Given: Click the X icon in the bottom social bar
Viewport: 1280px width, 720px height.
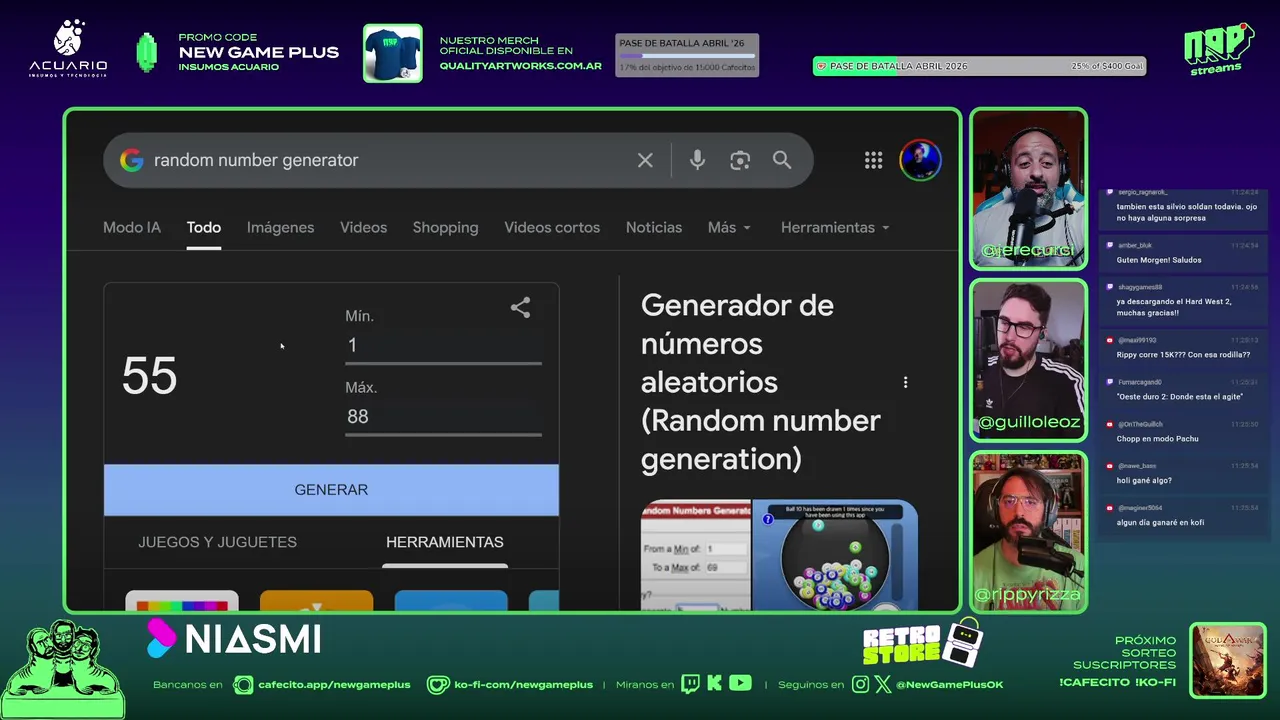Looking at the screenshot, I should (883, 685).
